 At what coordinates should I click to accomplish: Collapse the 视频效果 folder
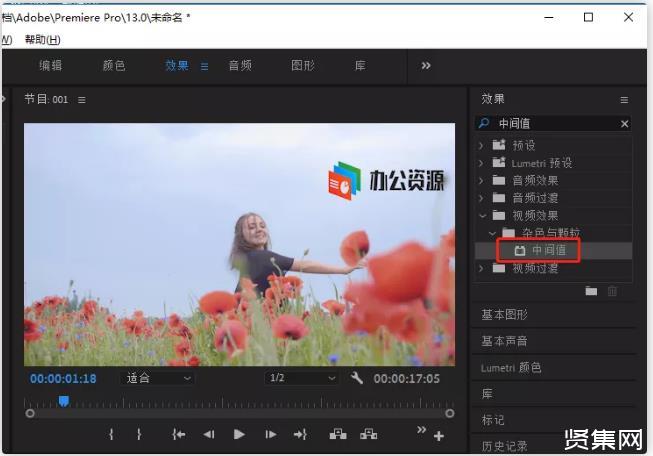tap(482, 215)
